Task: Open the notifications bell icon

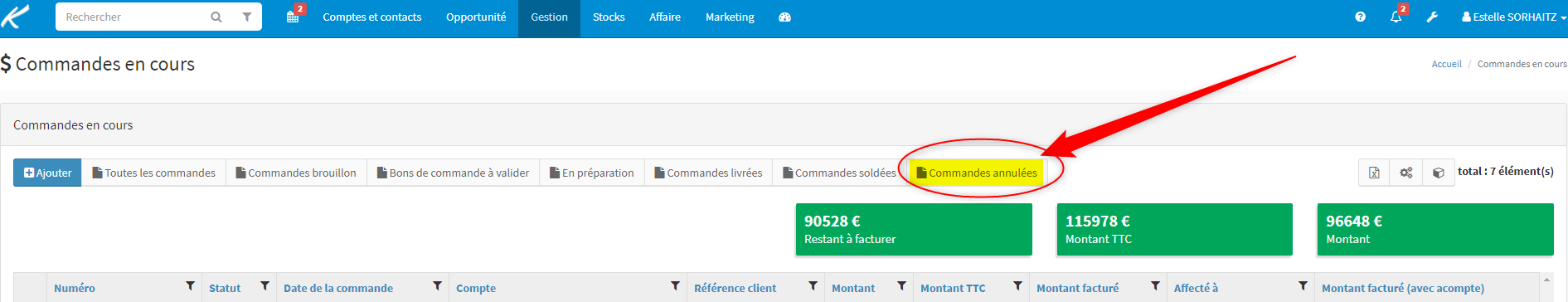Action: click(x=1396, y=16)
